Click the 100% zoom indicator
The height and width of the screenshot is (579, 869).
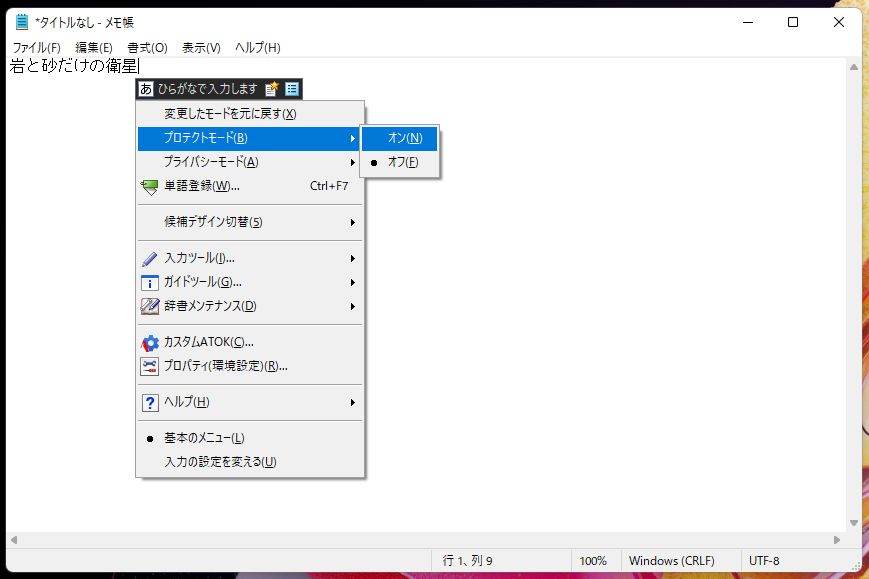point(594,560)
